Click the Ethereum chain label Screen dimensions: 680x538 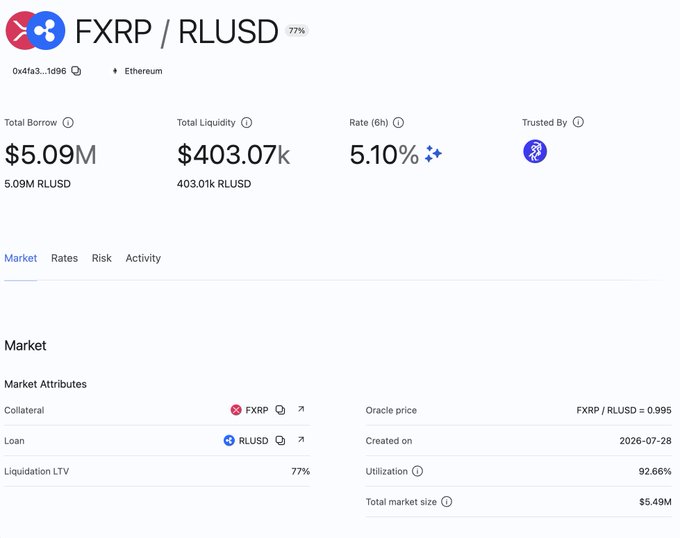pos(143,71)
